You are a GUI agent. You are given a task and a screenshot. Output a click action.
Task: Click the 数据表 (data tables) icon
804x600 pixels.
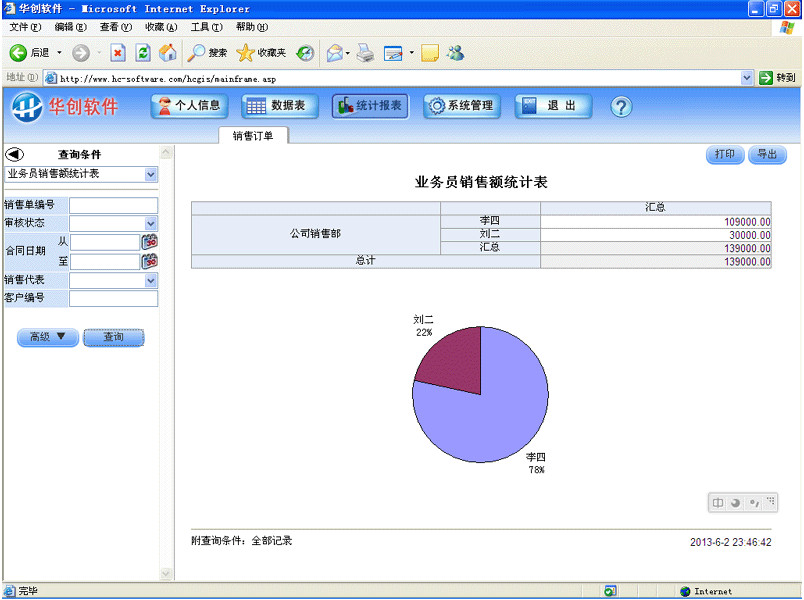tap(280, 105)
